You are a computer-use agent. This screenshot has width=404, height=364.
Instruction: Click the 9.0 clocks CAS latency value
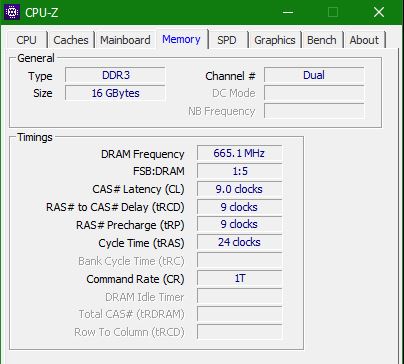point(239,189)
